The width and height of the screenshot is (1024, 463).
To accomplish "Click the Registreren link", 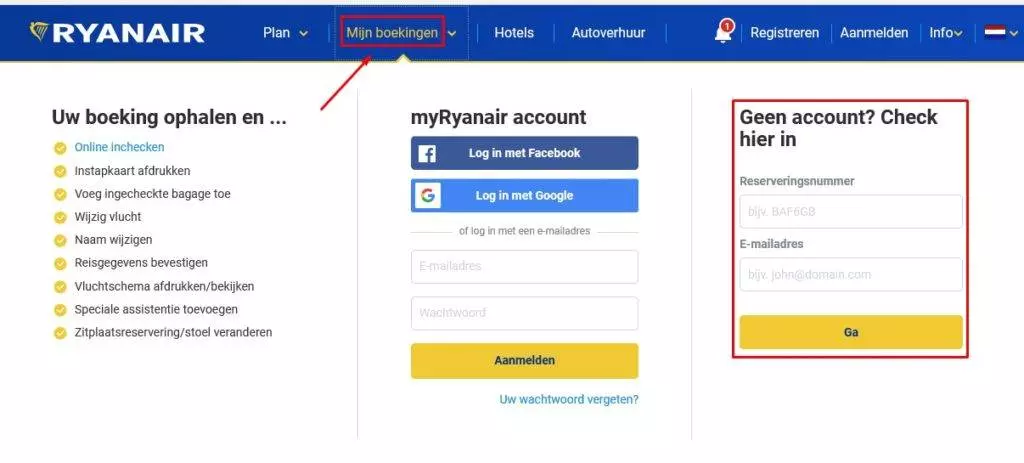I will pyautogui.click(x=784, y=33).
